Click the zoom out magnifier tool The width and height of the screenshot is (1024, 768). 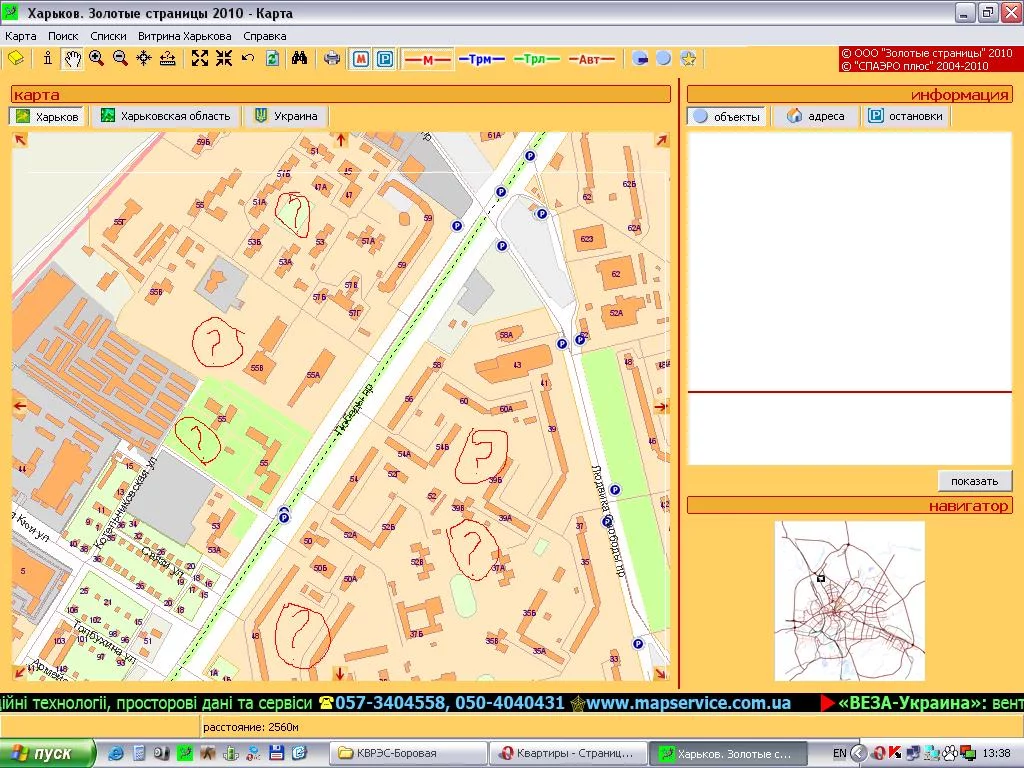click(120, 59)
